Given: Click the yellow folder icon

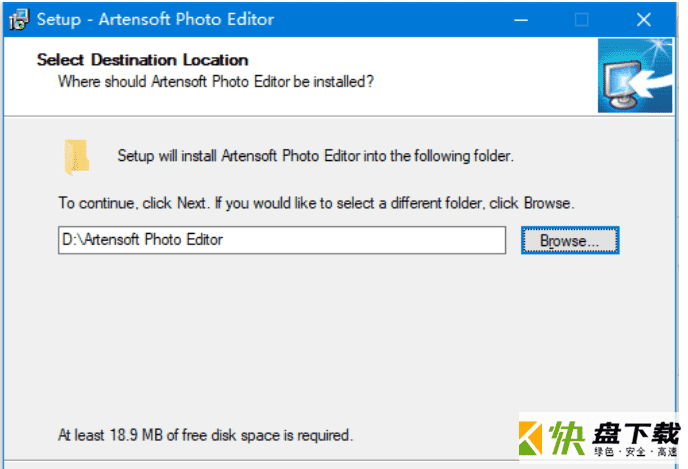Looking at the screenshot, I should coord(77,157).
